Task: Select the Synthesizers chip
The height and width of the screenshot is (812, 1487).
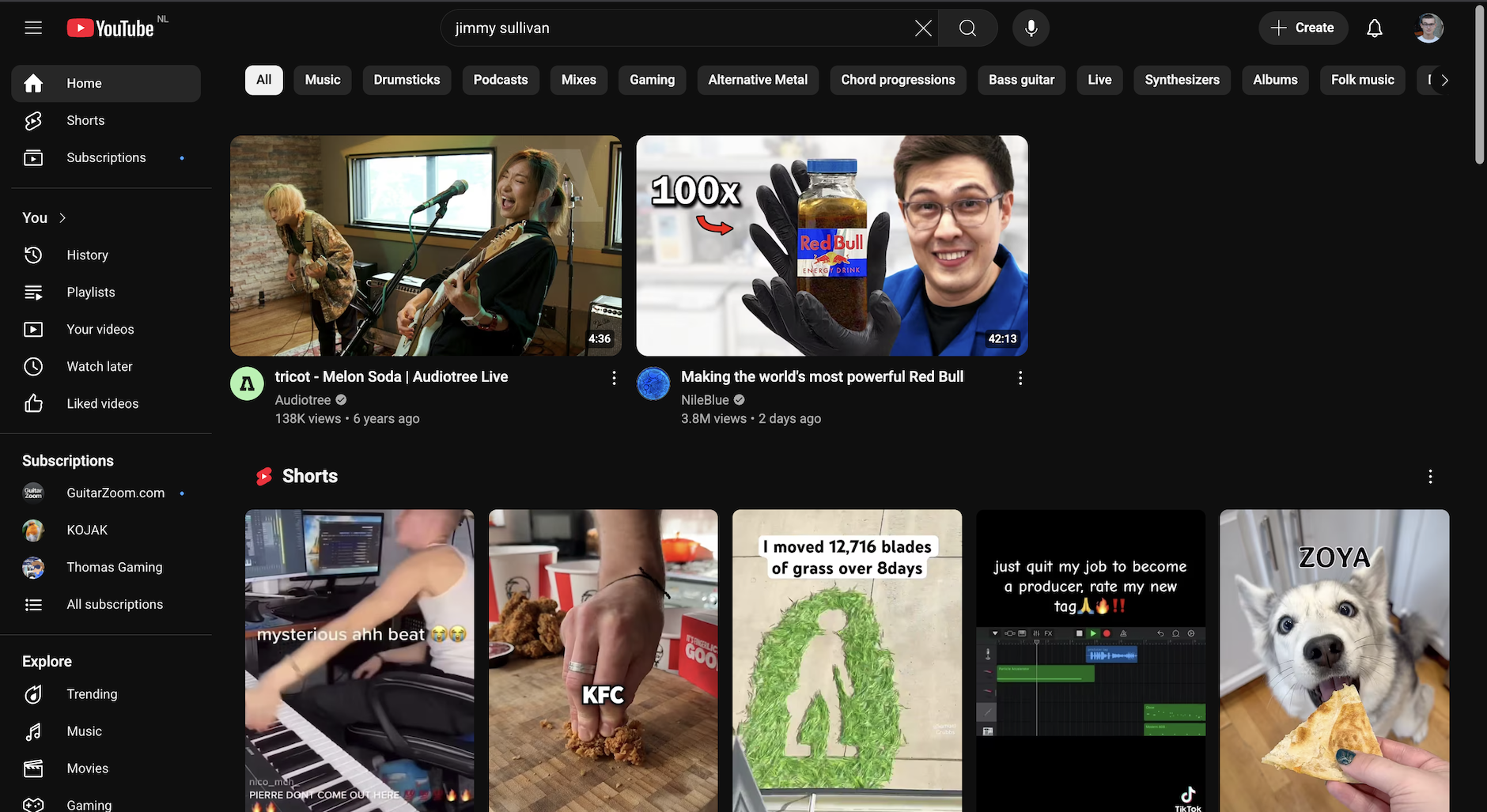Action: click(1182, 80)
